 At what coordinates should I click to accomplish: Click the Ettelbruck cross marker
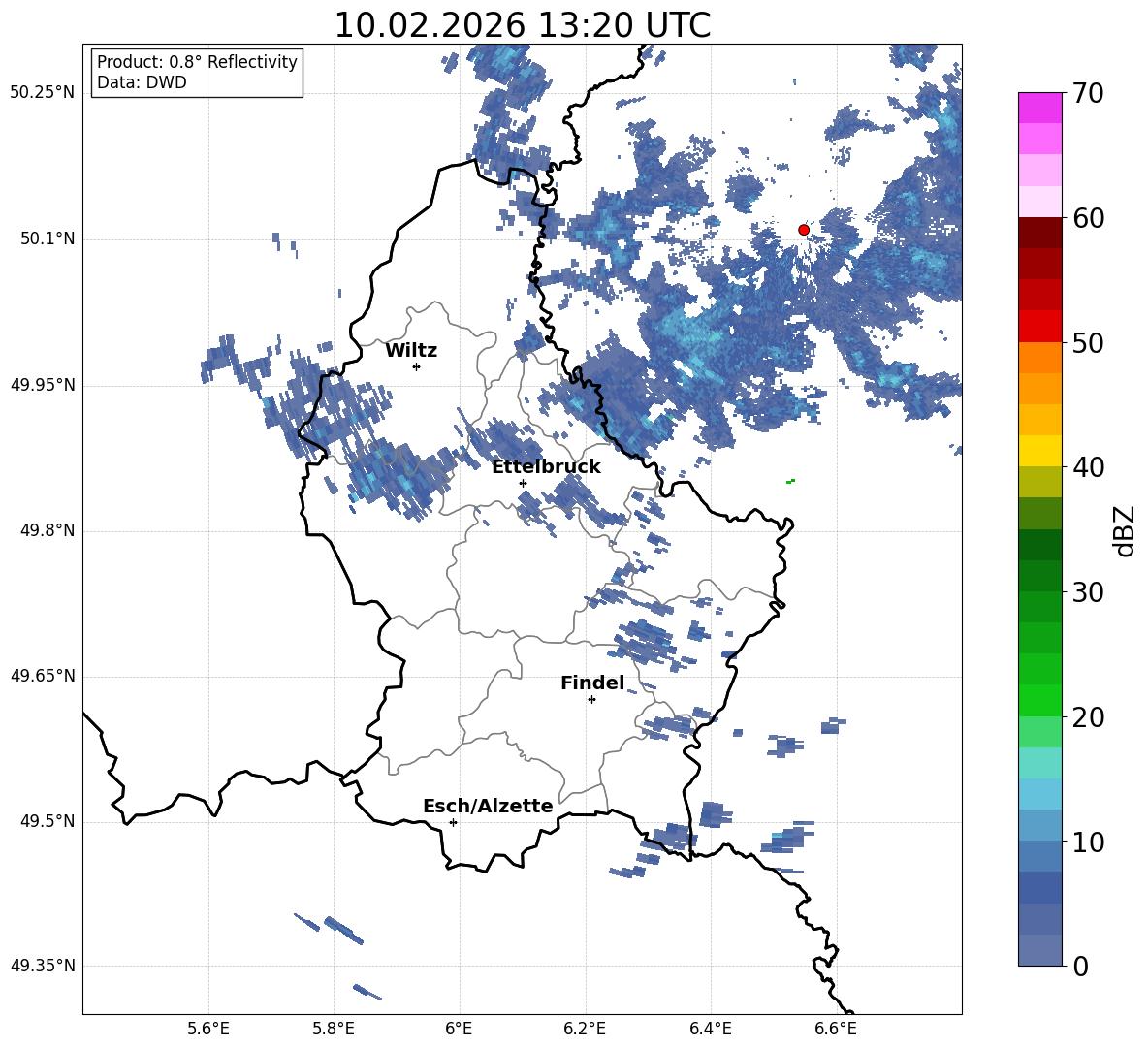[523, 483]
